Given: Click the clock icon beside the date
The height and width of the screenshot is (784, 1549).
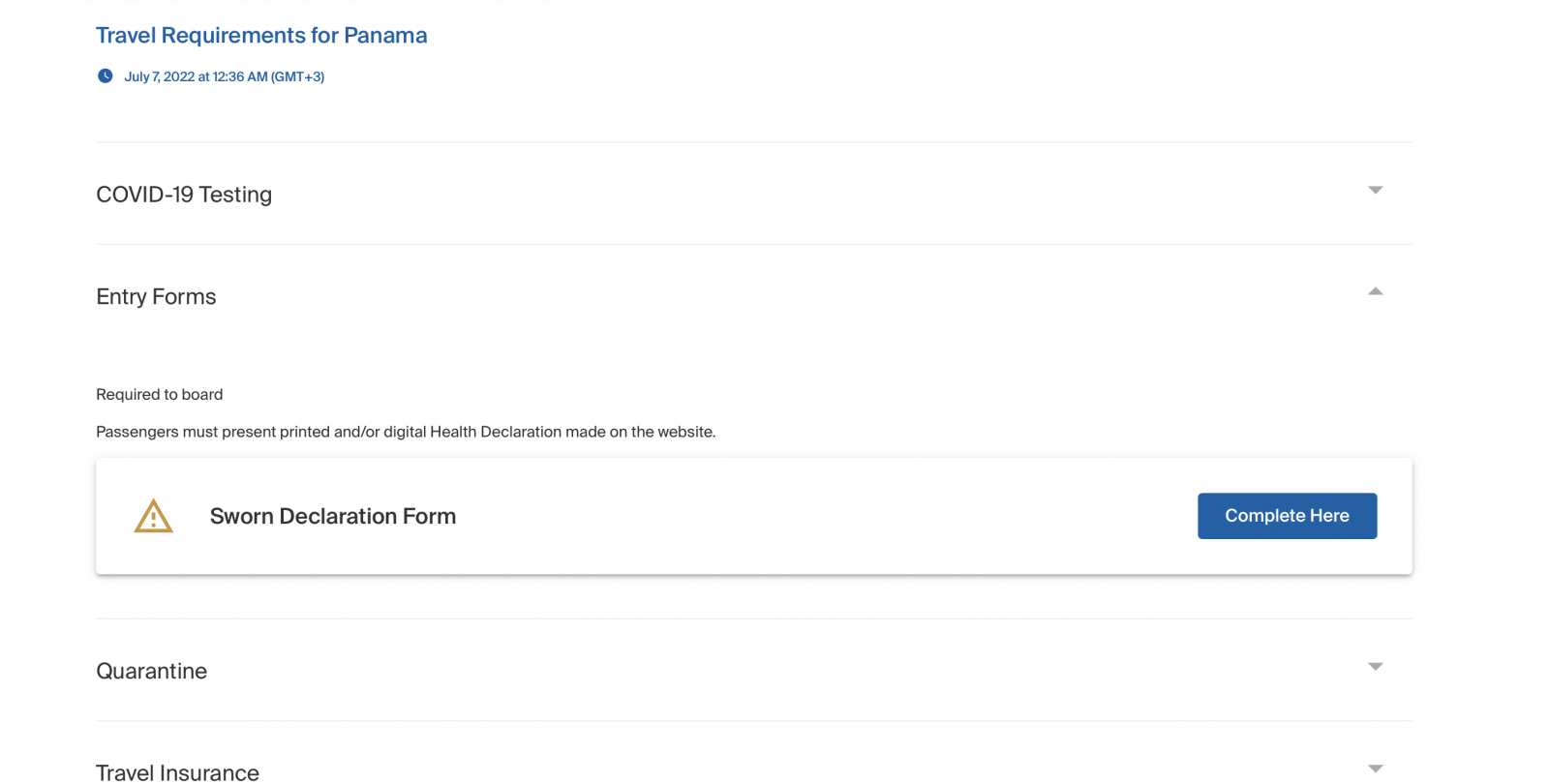Looking at the screenshot, I should [105, 75].
